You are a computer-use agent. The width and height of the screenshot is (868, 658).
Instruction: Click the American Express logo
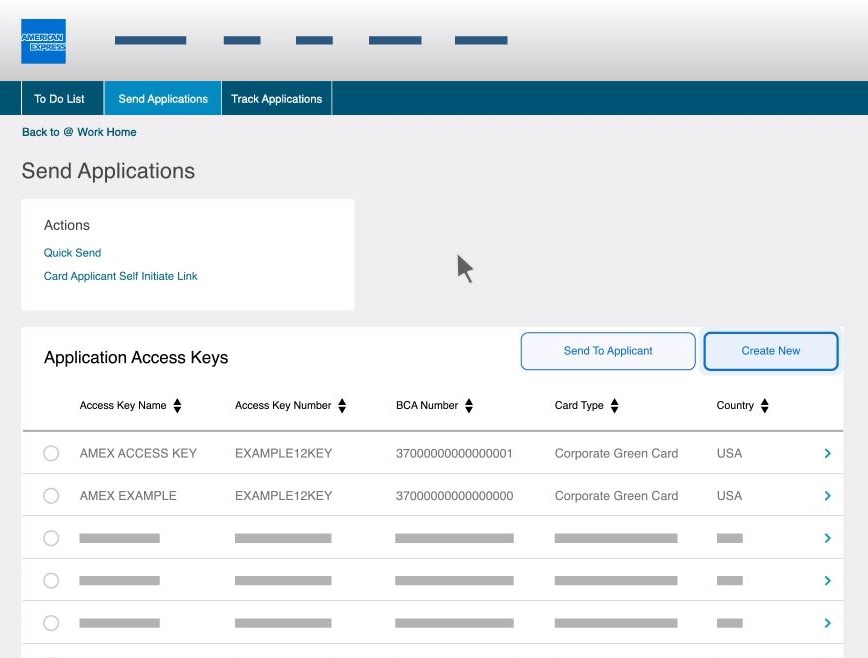(43, 41)
